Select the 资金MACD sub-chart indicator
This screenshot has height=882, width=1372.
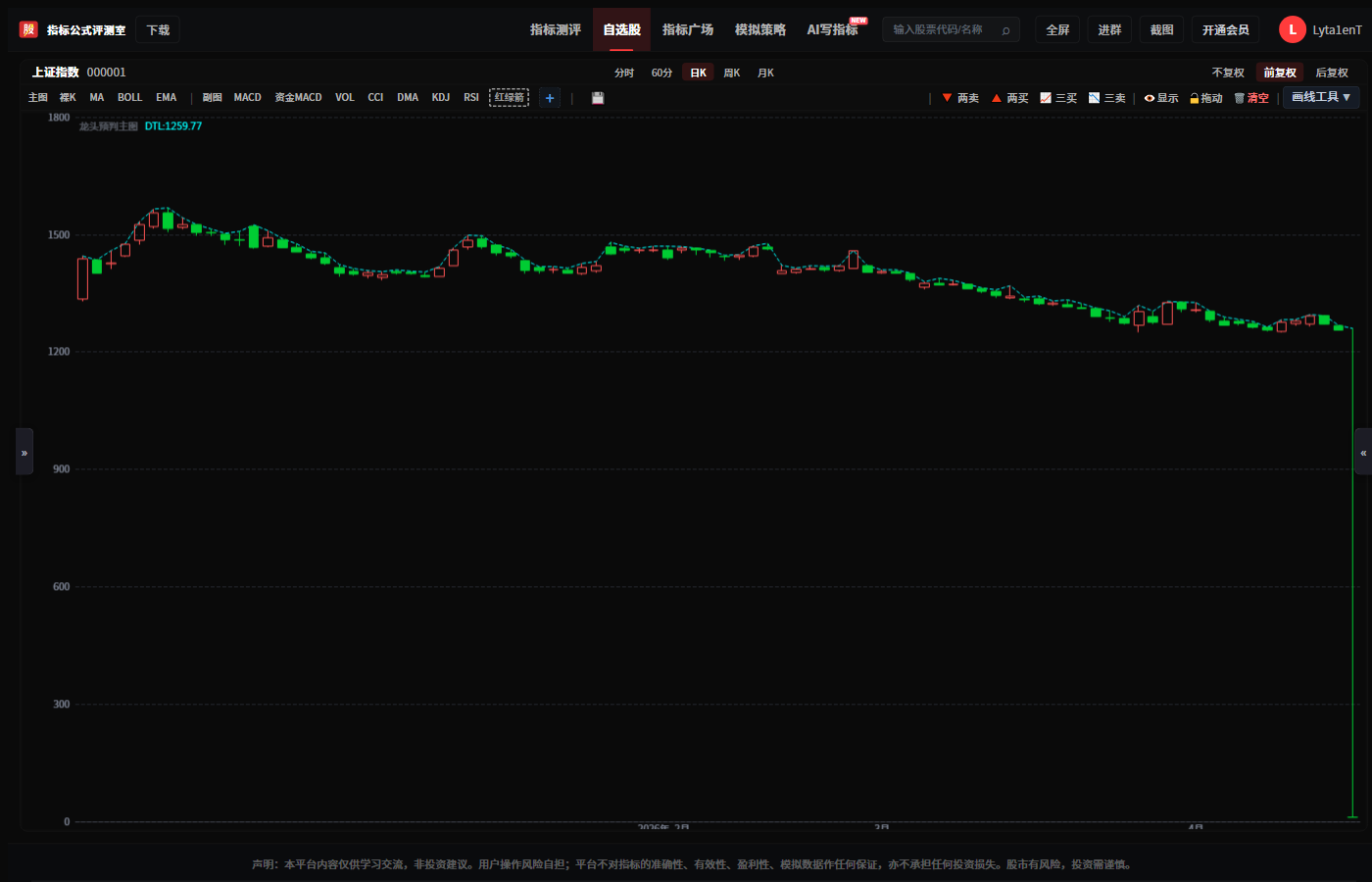coord(298,98)
